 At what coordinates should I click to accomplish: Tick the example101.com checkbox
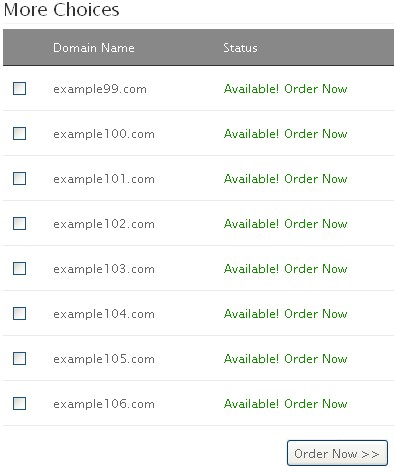(19, 179)
